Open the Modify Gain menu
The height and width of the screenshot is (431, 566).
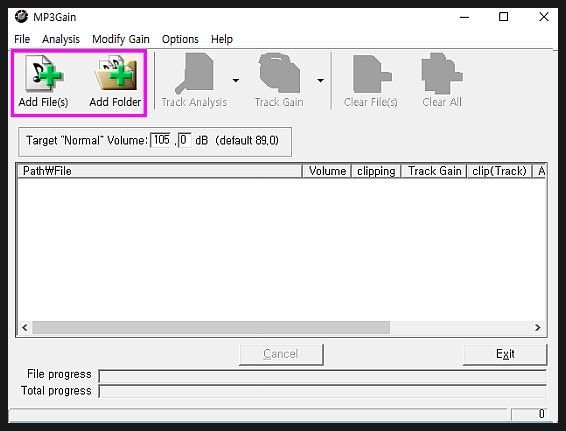pyautogui.click(x=121, y=39)
